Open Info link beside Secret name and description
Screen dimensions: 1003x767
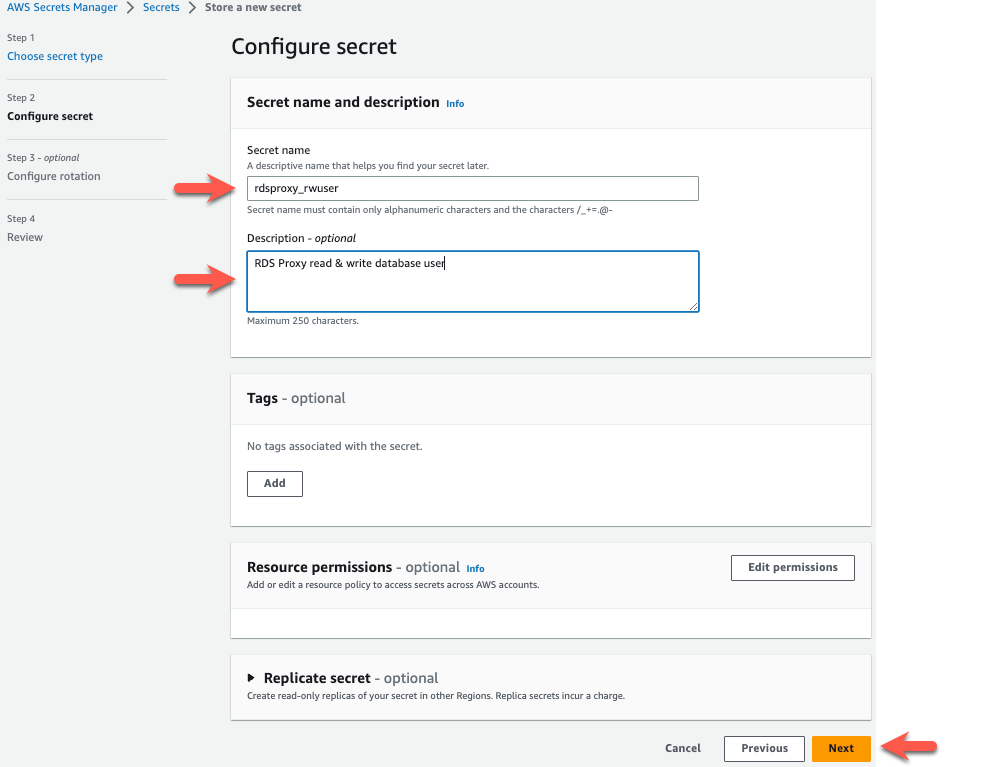click(455, 104)
